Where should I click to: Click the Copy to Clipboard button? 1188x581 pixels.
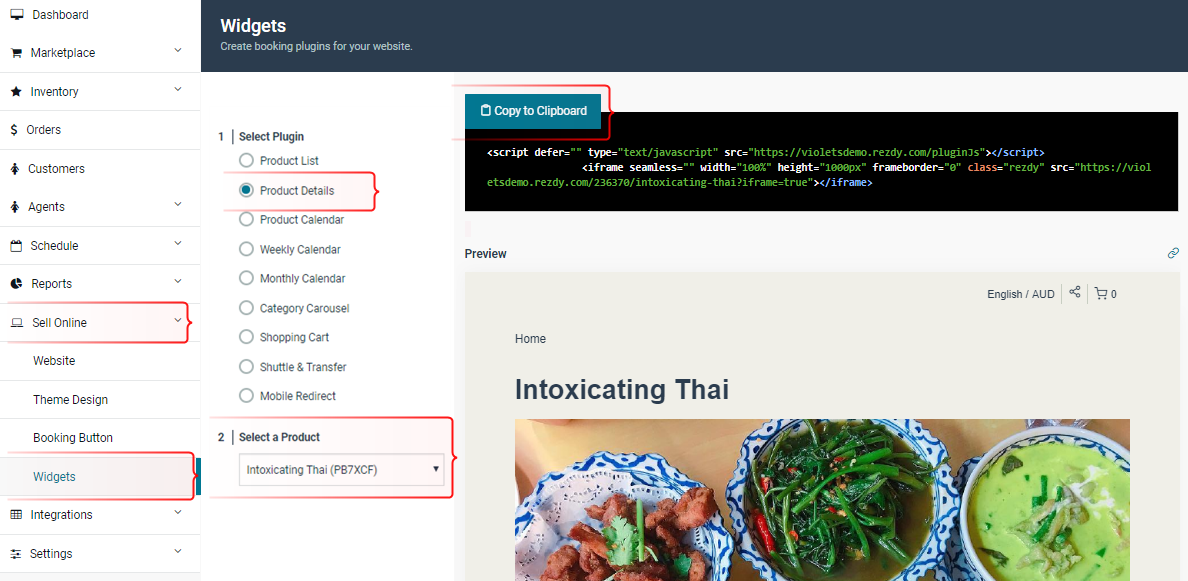pyautogui.click(x=533, y=111)
